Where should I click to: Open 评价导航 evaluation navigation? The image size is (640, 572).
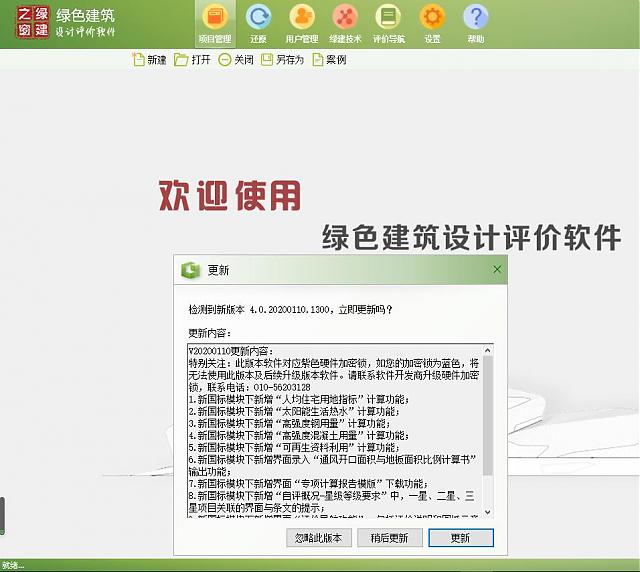click(x=389, y=24)
